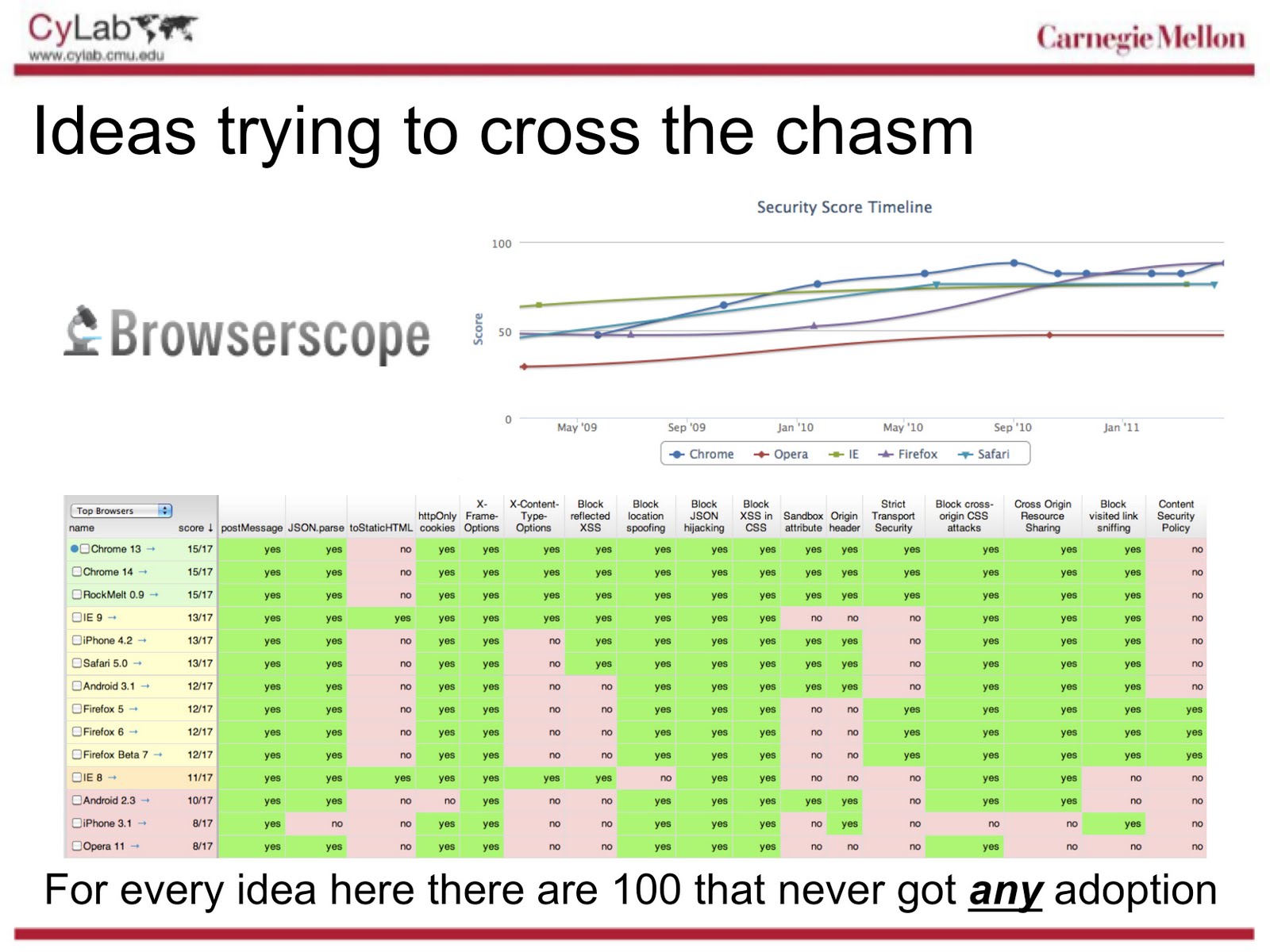Click the arrow icon next to Firefox 6

tap(133, 732)
